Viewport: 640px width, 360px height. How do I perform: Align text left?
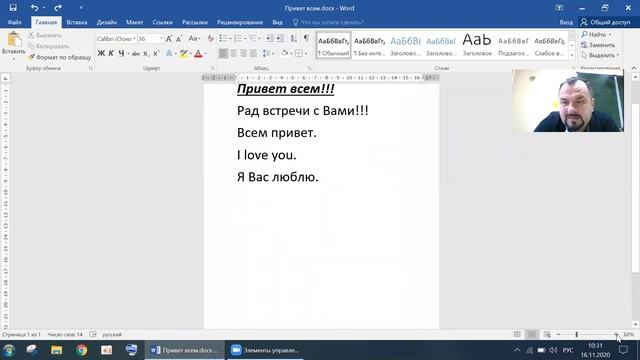pyautogui.click(x=223, y=53)
